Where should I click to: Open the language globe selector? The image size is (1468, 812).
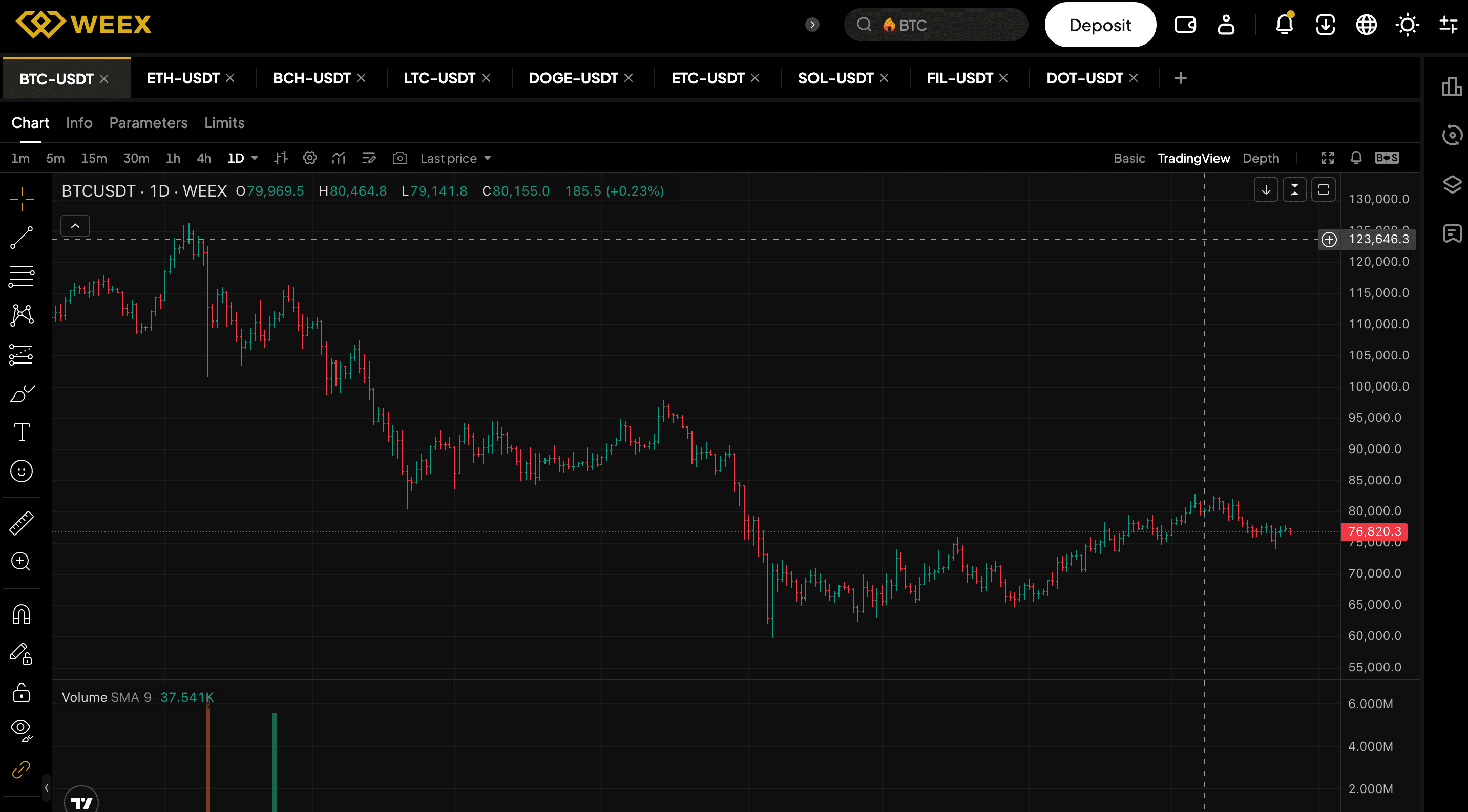[1366, 25]
